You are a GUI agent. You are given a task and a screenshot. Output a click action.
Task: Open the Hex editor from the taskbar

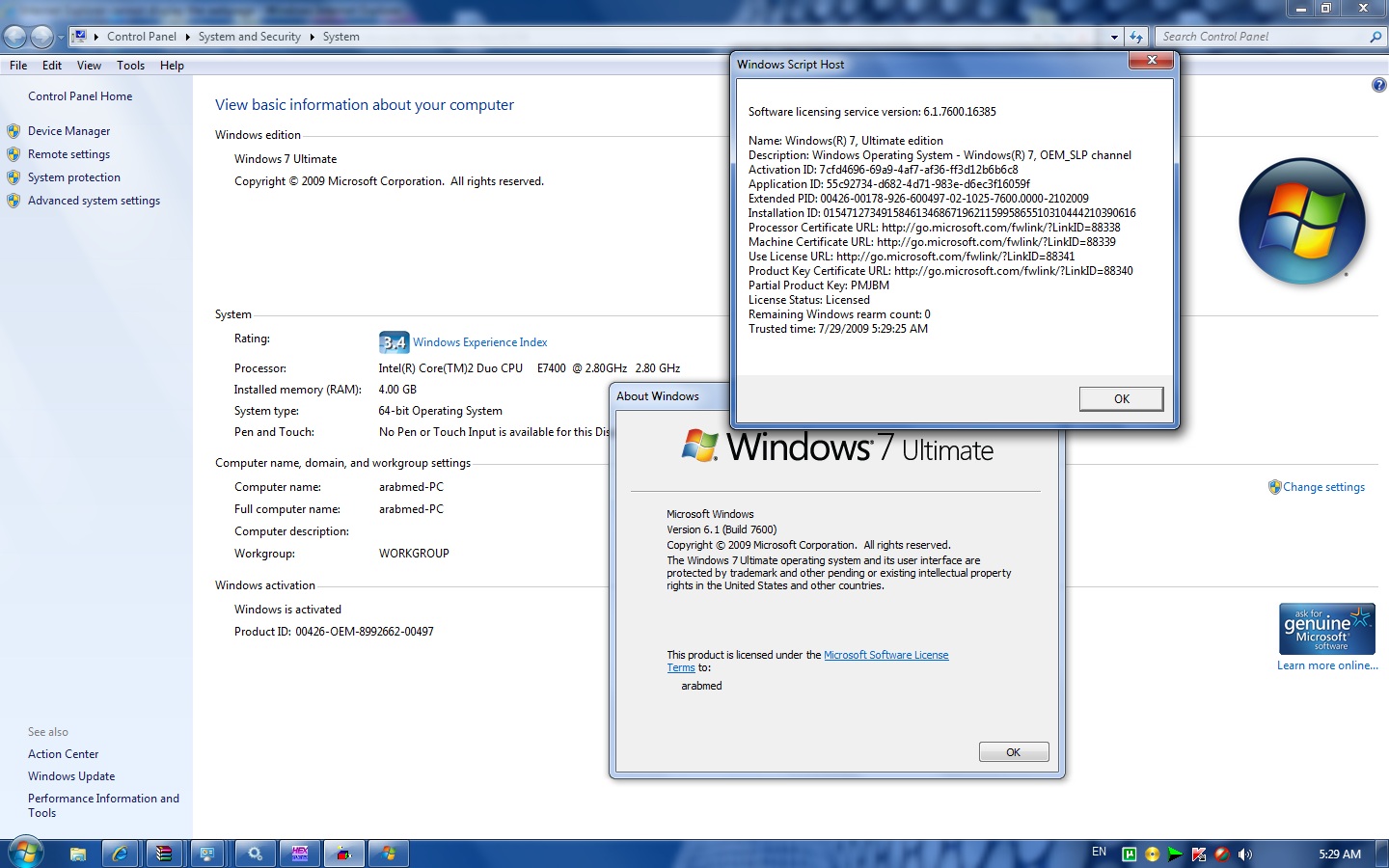pyautogui.click(x=300, y=853)
